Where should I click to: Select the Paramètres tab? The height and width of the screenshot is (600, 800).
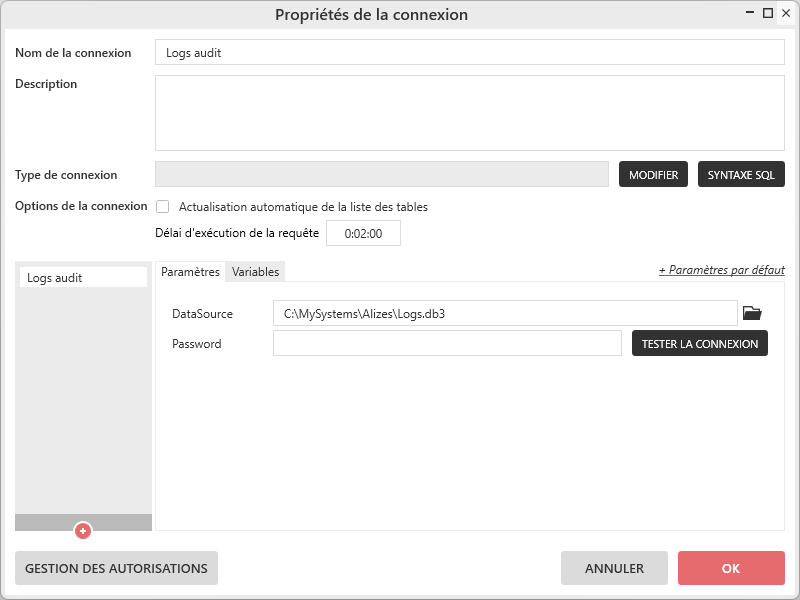[x=190, y=272]
